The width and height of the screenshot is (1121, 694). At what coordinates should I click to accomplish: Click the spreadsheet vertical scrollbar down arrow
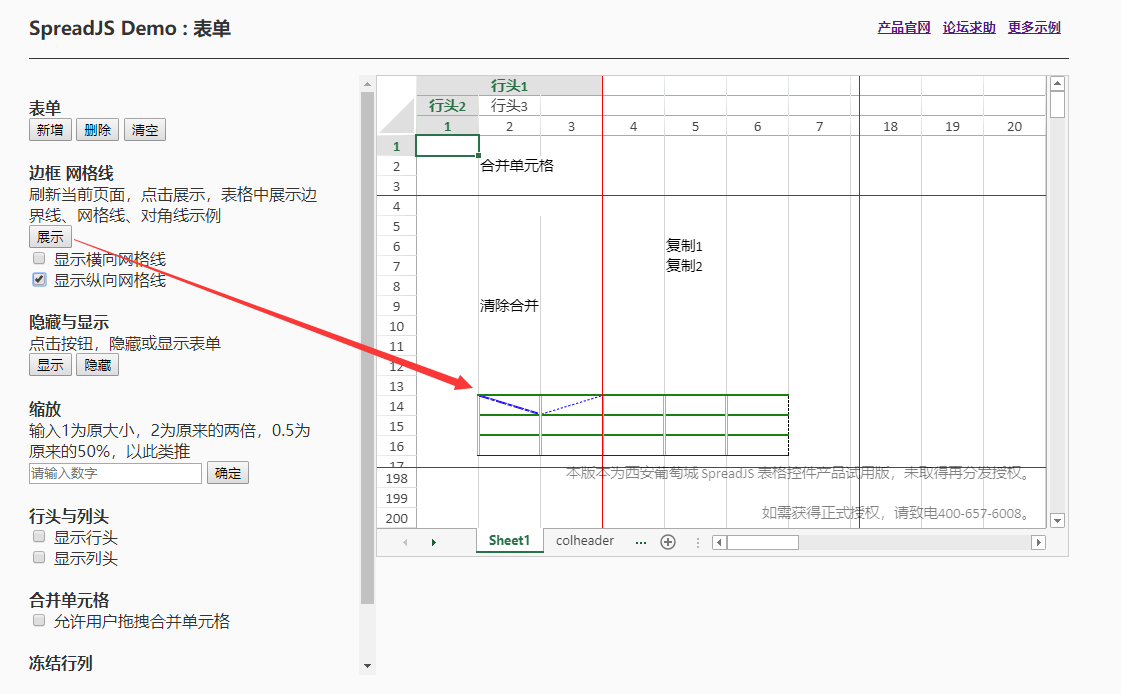click(1057, 520)
